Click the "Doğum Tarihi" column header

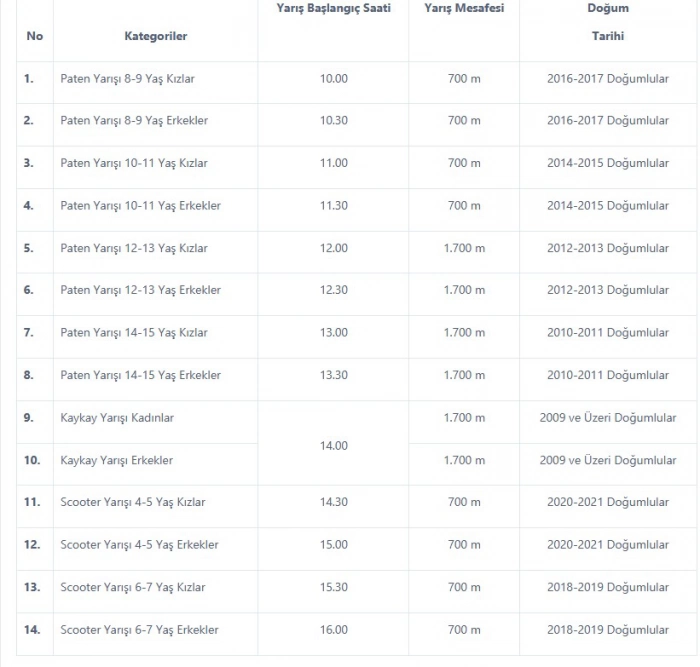click(x=607, y=22)
